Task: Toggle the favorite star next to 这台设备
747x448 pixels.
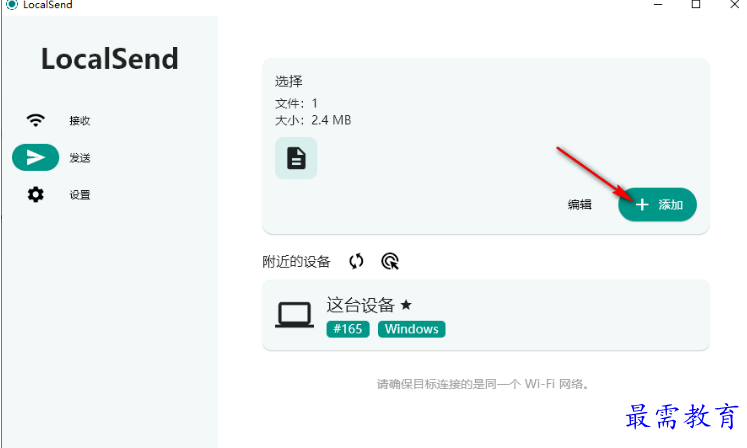Action: tap(406, 305)
